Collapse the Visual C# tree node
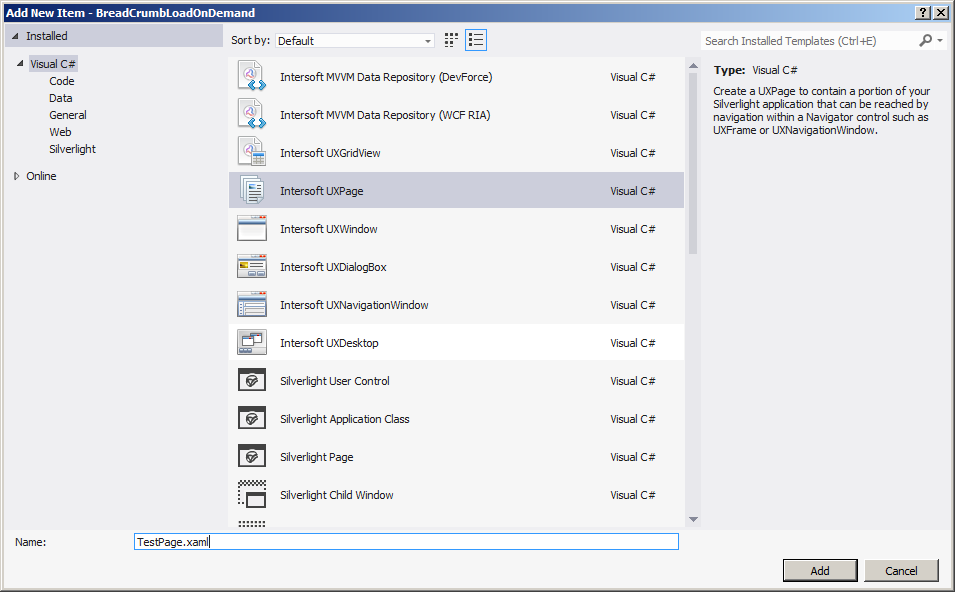 coord(19,63)
